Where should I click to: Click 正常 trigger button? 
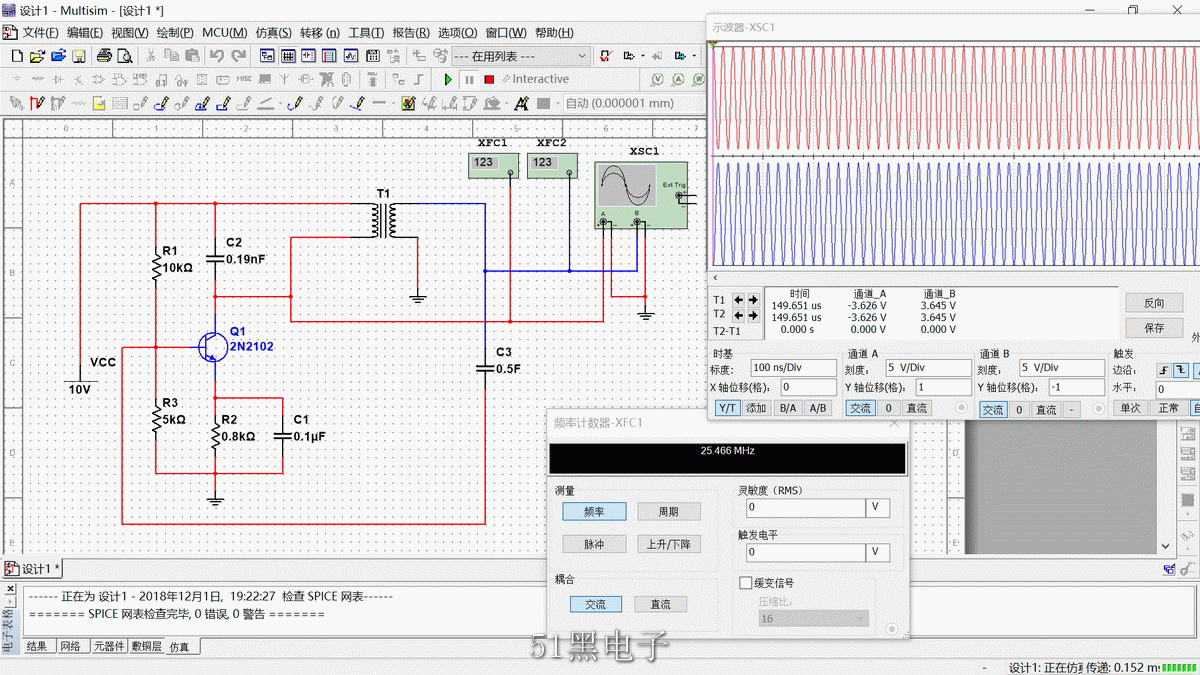click(x=1167, y=408)
